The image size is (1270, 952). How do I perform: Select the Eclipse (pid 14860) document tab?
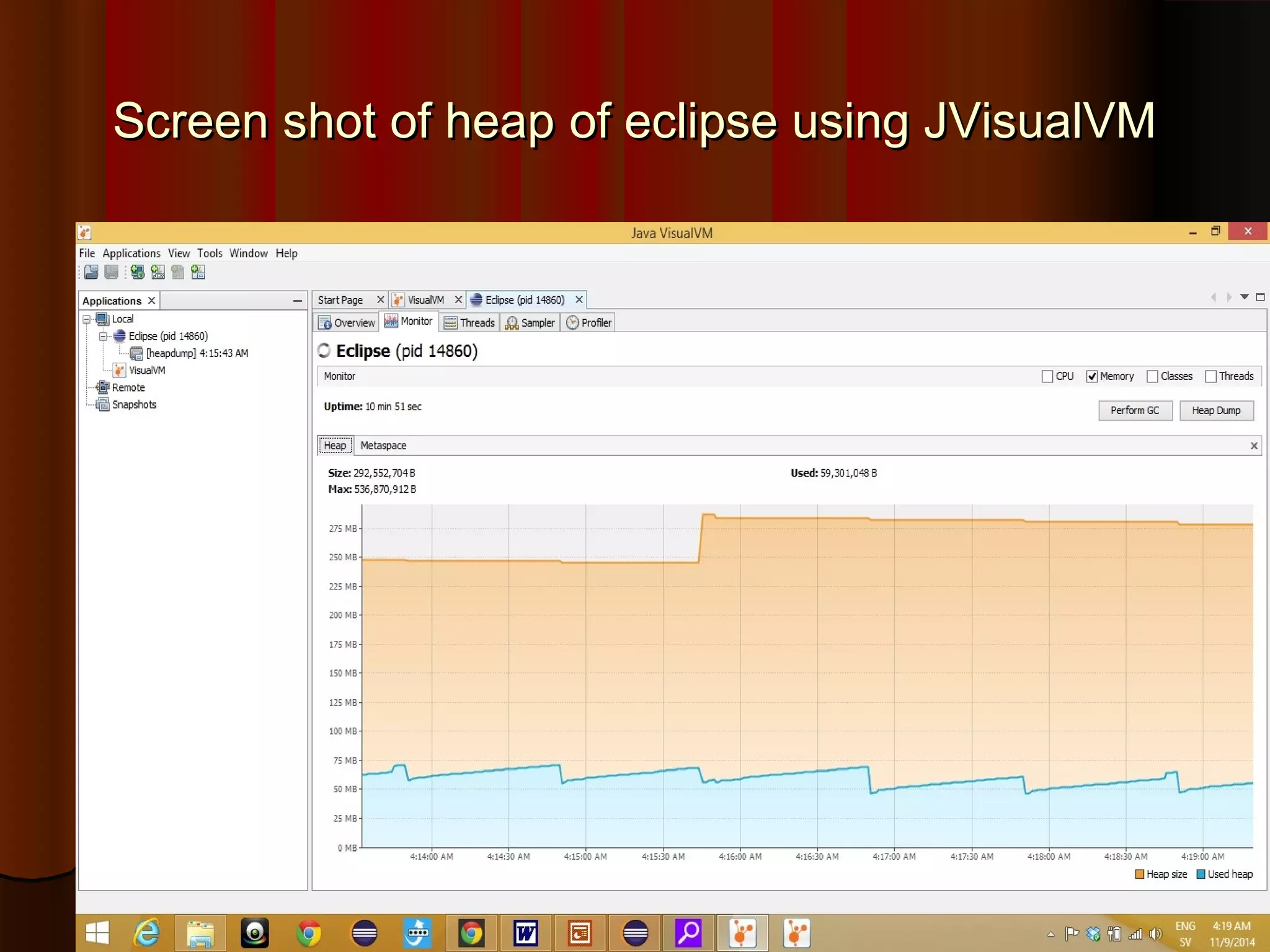[525, 300]
